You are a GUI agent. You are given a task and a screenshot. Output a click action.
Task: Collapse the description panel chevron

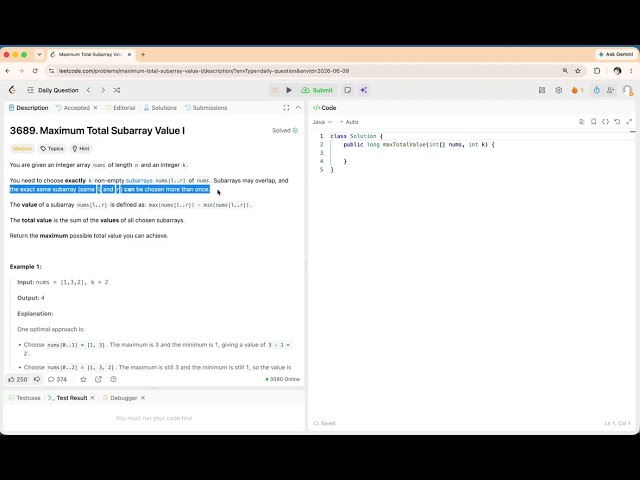coord(298,108)
